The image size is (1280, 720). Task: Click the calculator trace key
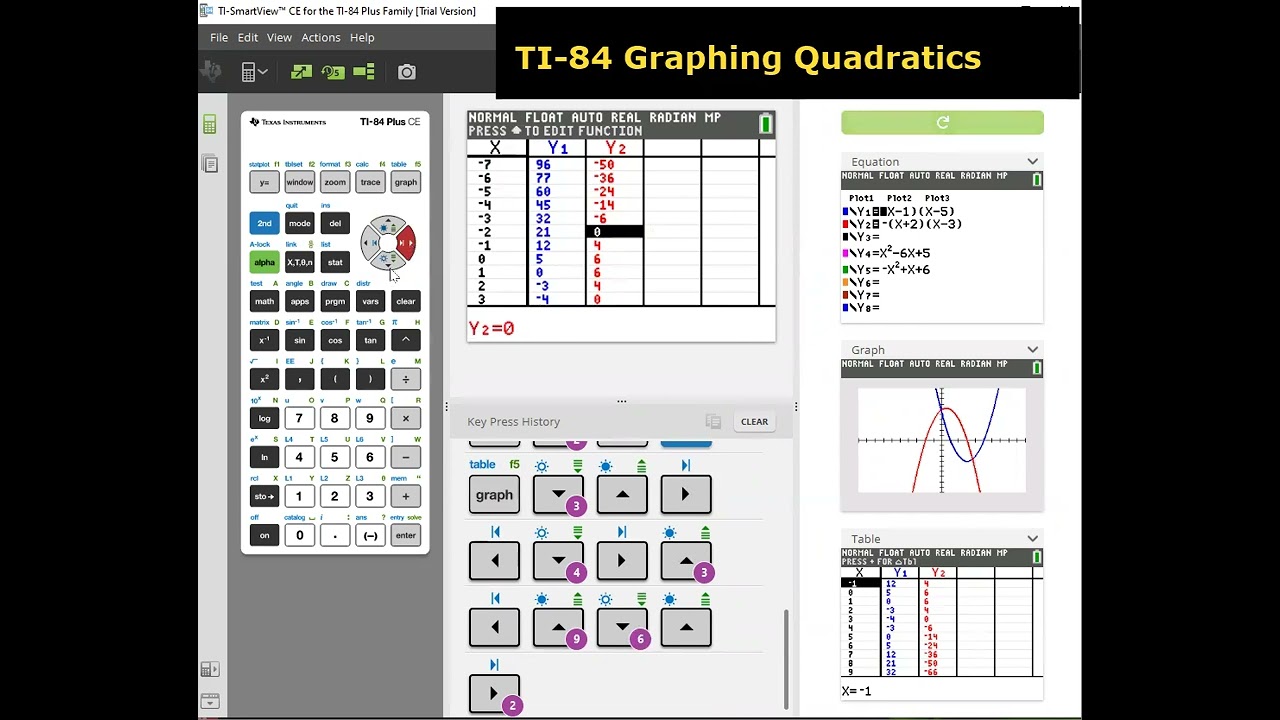[370, 182]
